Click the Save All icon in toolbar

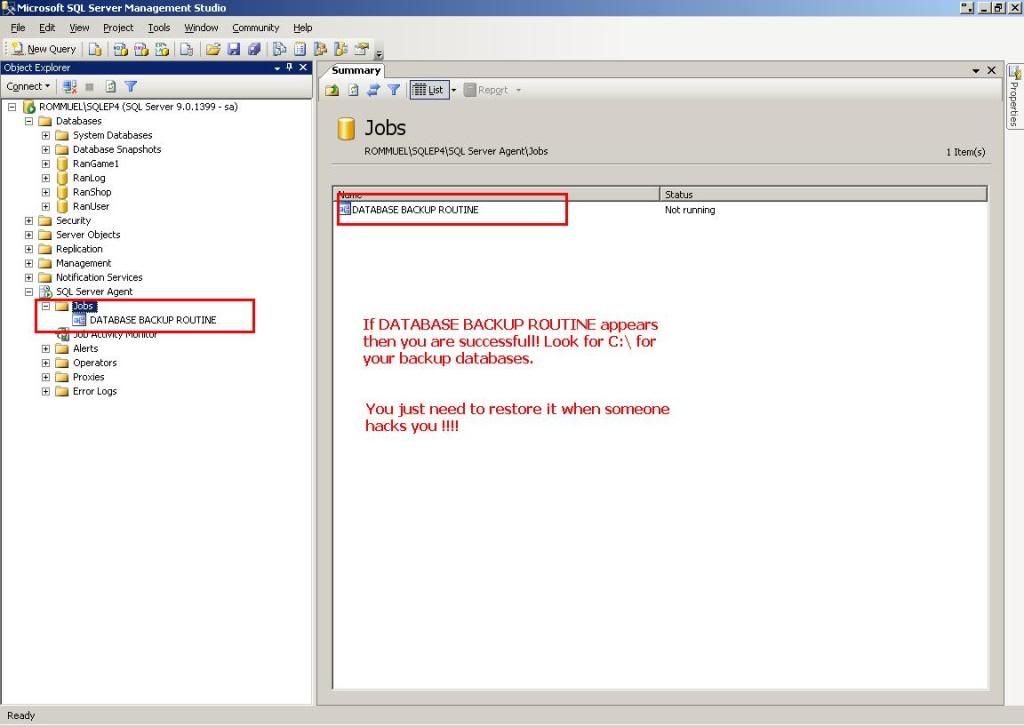pyautogui.click(x=254, y=49)
